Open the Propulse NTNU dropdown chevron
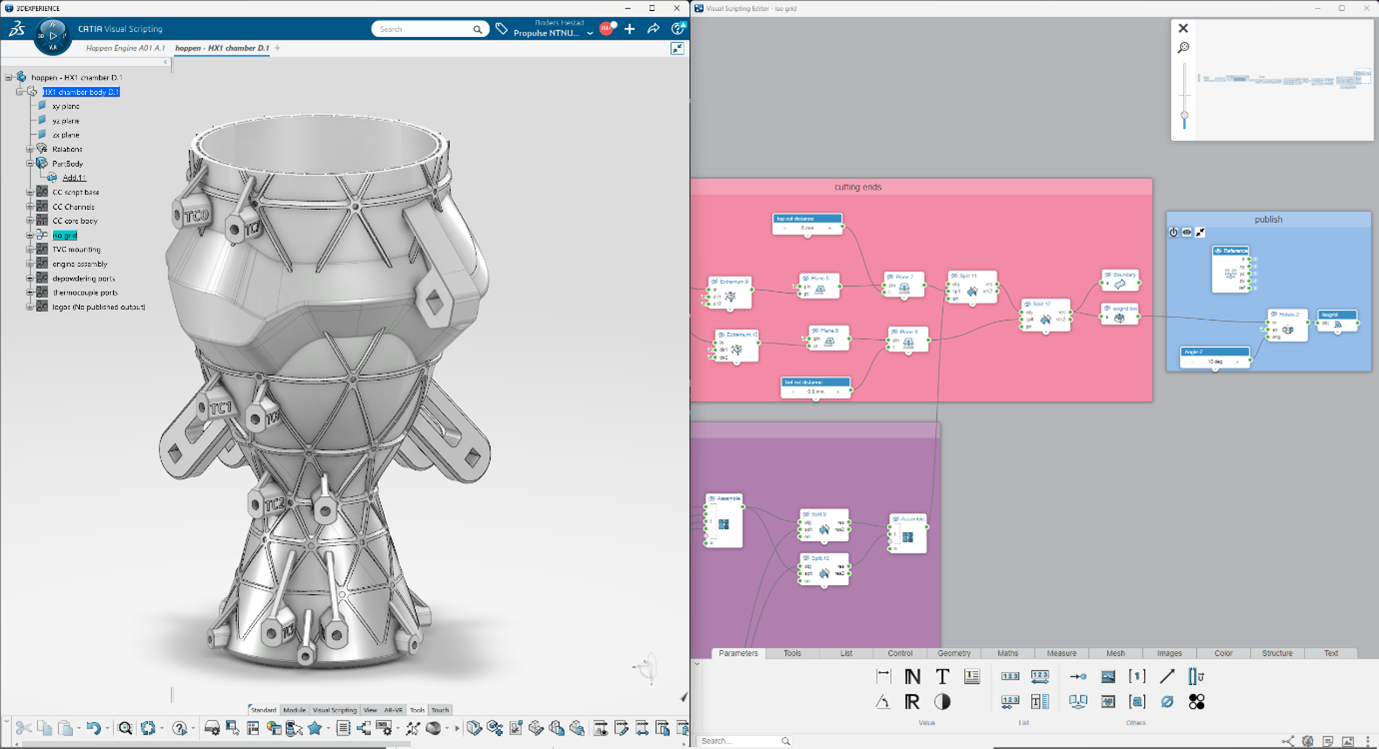Image resolution: width=1379 pixels, height=749 pixels. [590, 33]
